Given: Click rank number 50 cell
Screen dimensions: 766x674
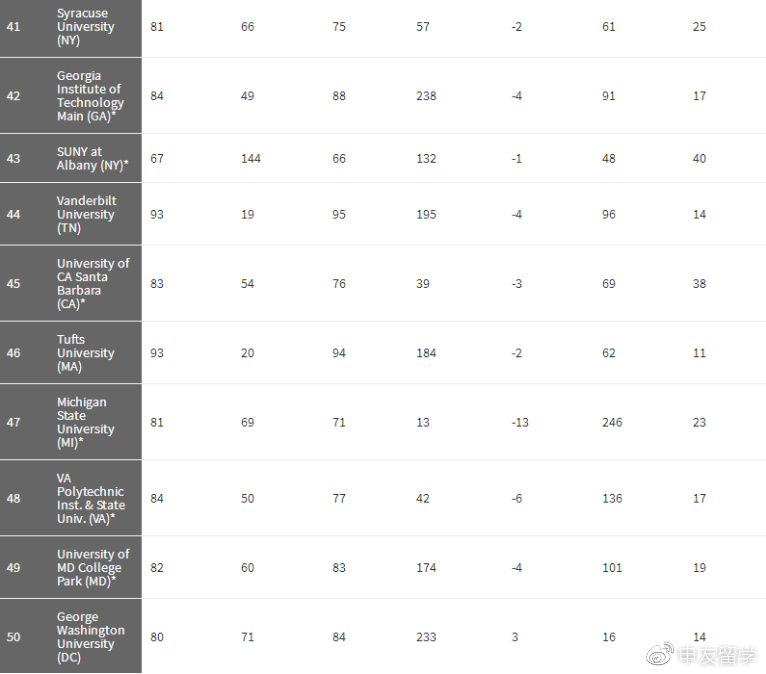Looking at the screenshot, I should point(14,637).
